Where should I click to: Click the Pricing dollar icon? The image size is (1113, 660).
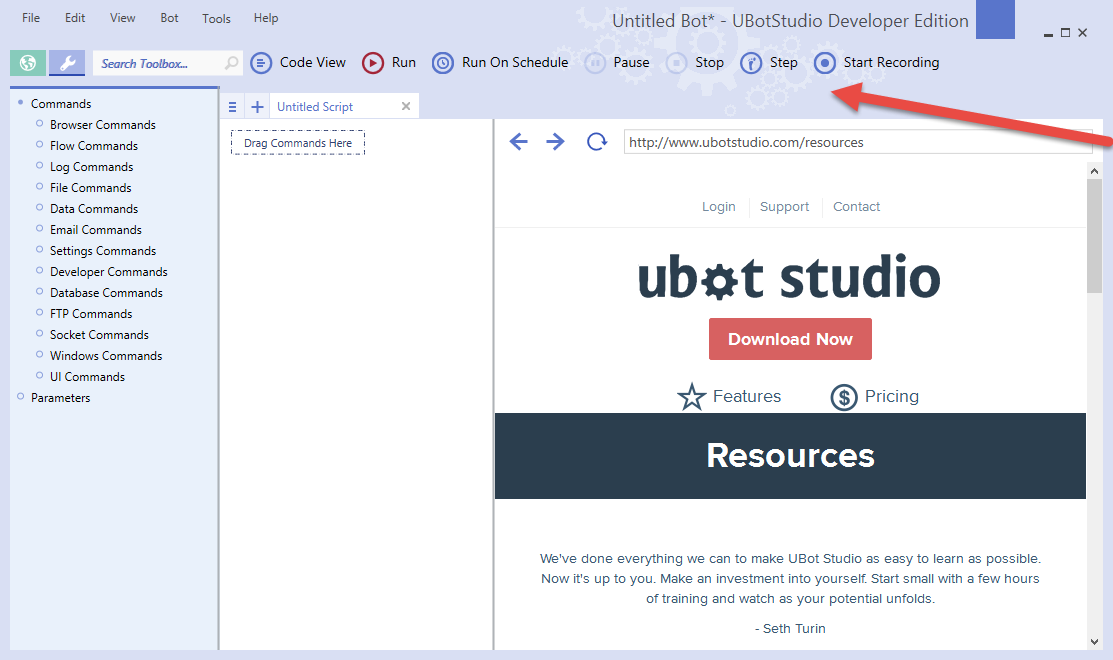844,397
